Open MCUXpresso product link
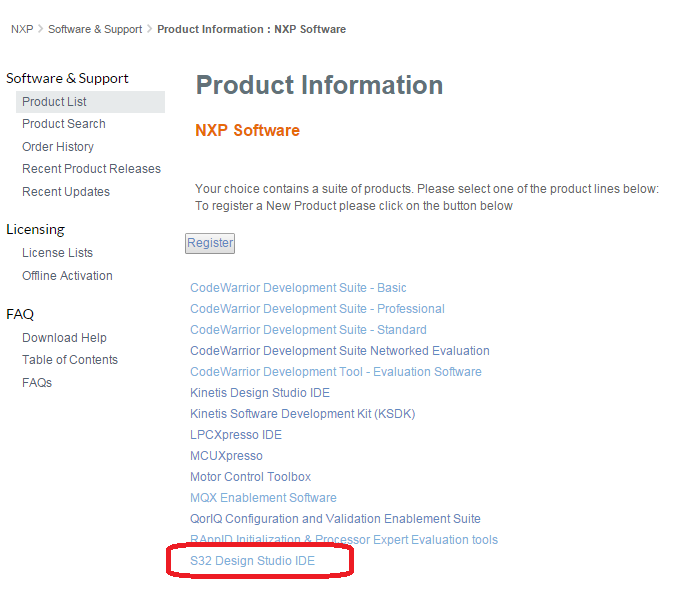This screenshot has height=614, width=687. click(226, 456)
